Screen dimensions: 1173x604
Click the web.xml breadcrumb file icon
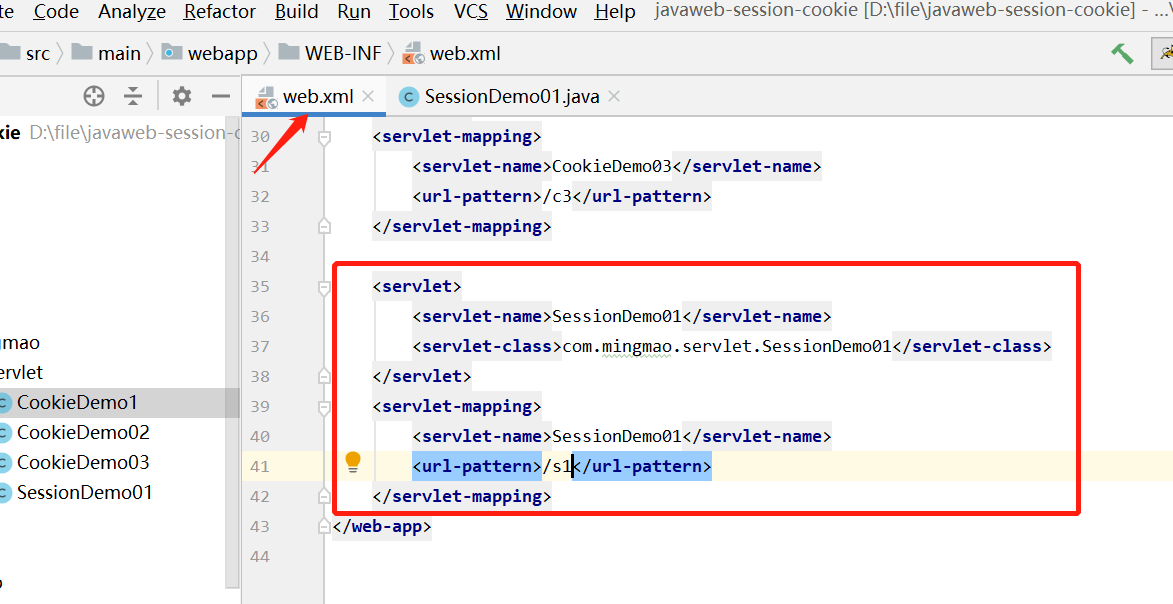(414, 53)
